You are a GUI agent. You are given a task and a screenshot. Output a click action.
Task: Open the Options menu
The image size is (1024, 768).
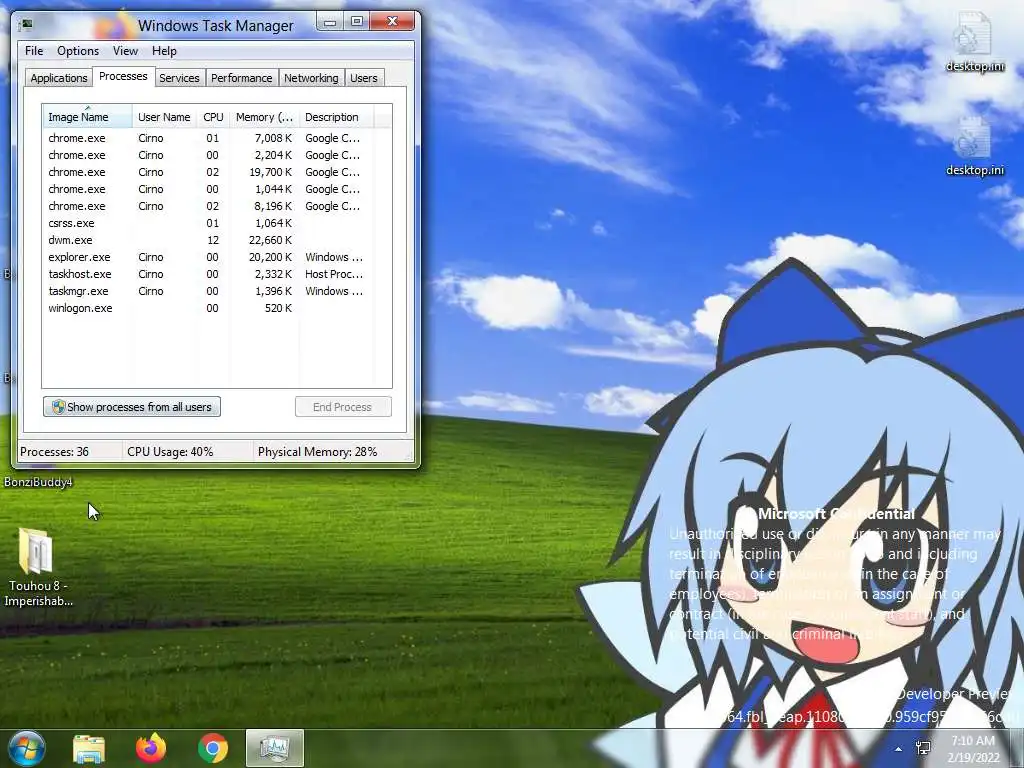(78, 51)
